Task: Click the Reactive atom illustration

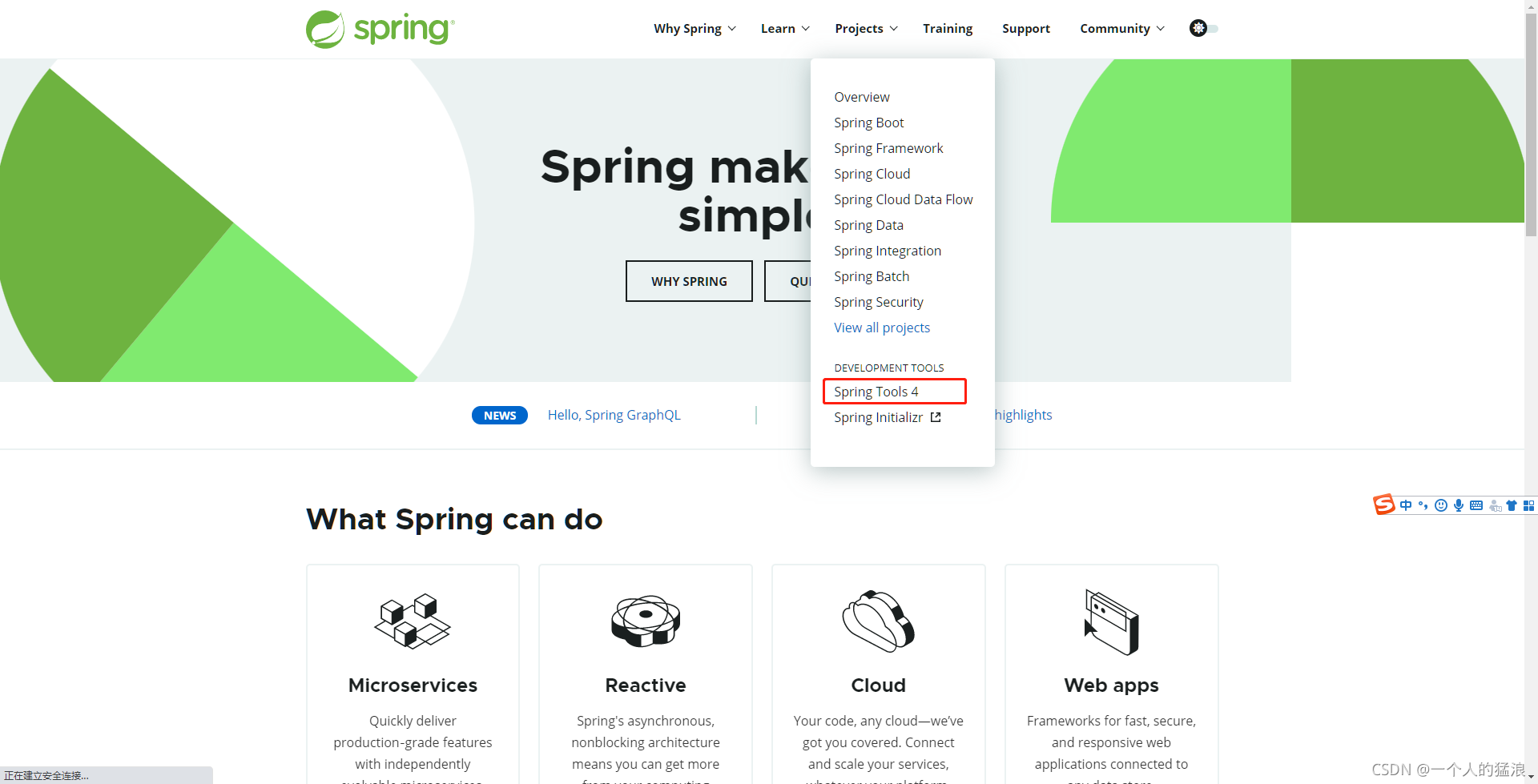Action: 646,621
